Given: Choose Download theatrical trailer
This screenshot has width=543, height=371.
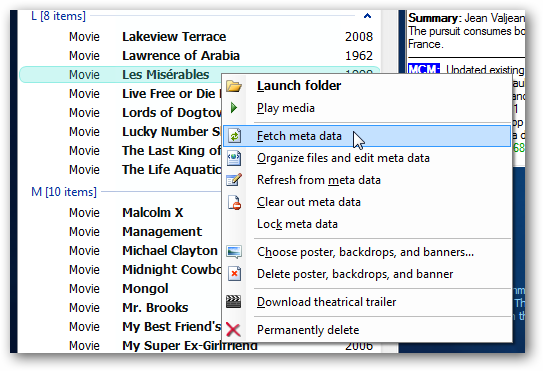Looking at the screenshot, I should click(x=367, y=302).
